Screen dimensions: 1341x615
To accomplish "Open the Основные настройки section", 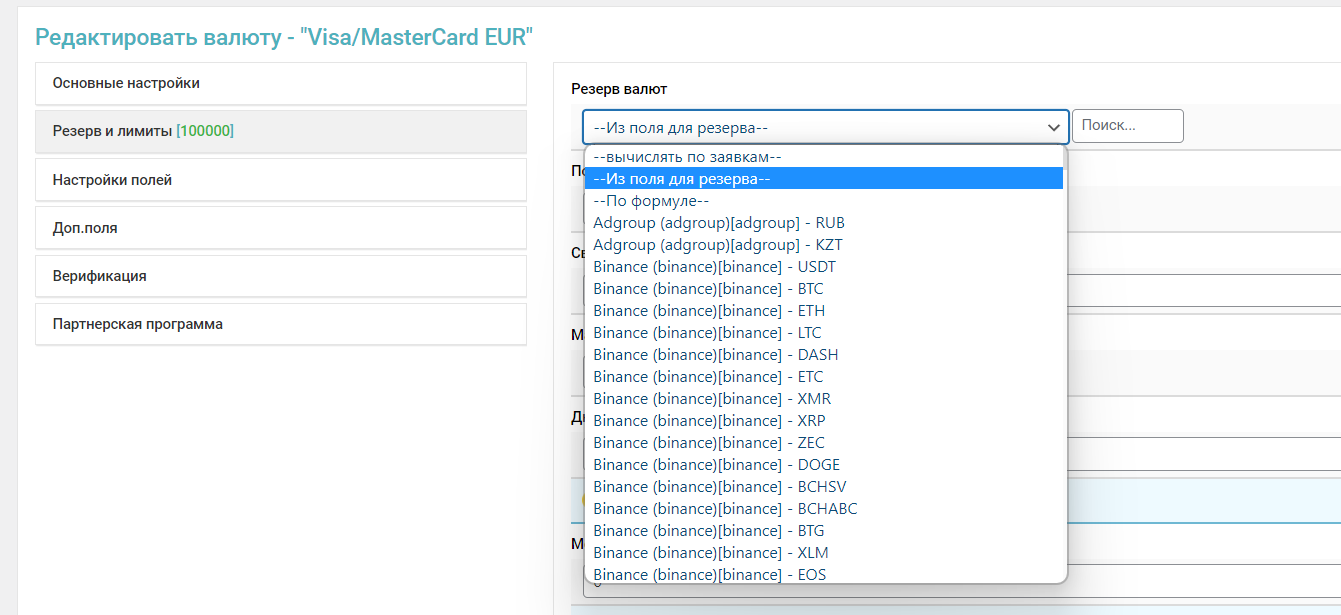I will click(280, 84).
